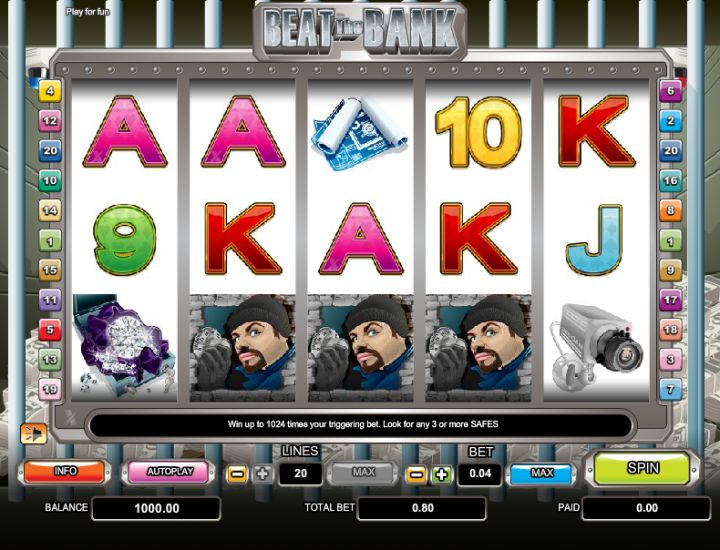The width and height of the screenshot is (720, 550).
Task: Click the bet value field showing 0.04
Action: 479,474
